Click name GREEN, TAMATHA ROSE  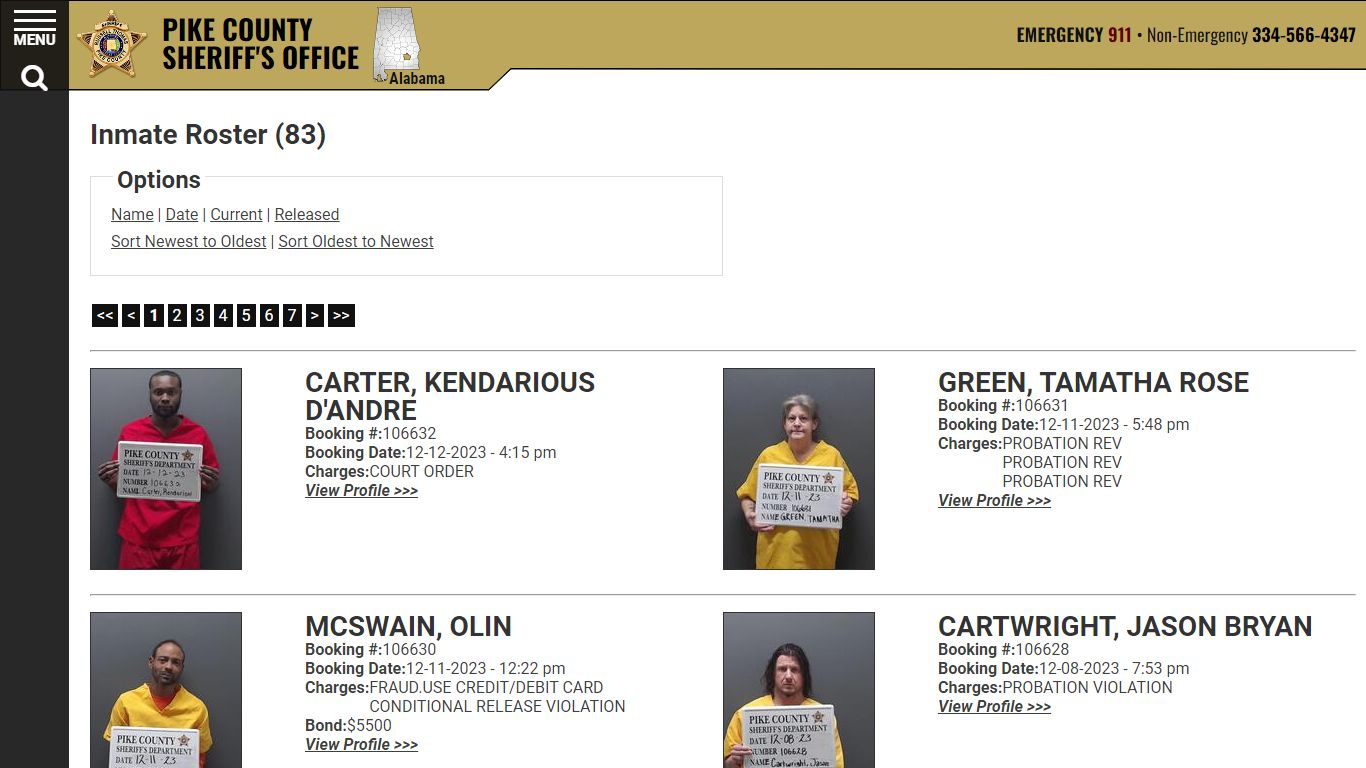coord(1093,382)
